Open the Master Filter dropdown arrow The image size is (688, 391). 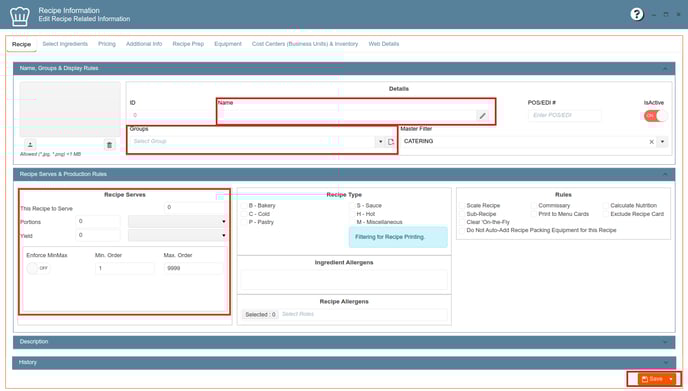[662, 142]
